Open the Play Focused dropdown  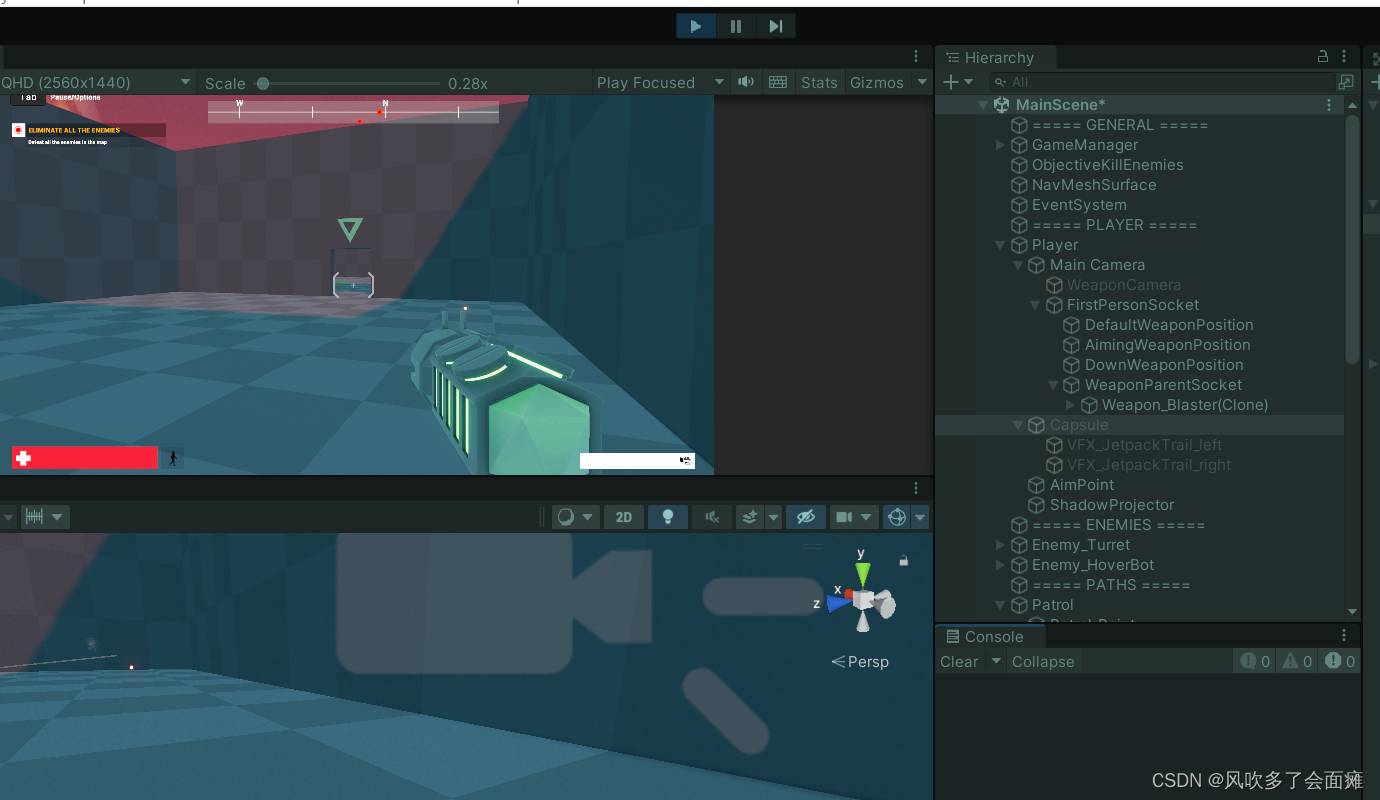pyautogui.click(x=660, y=83)
